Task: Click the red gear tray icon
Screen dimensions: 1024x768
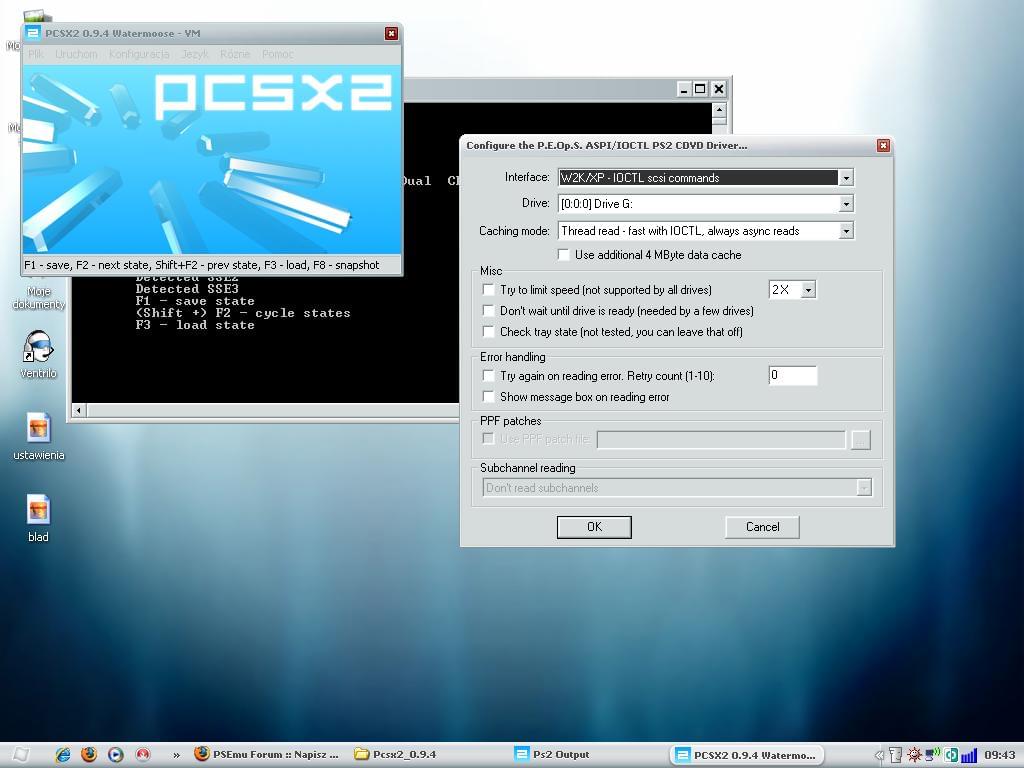Action: tap(914, 755)
